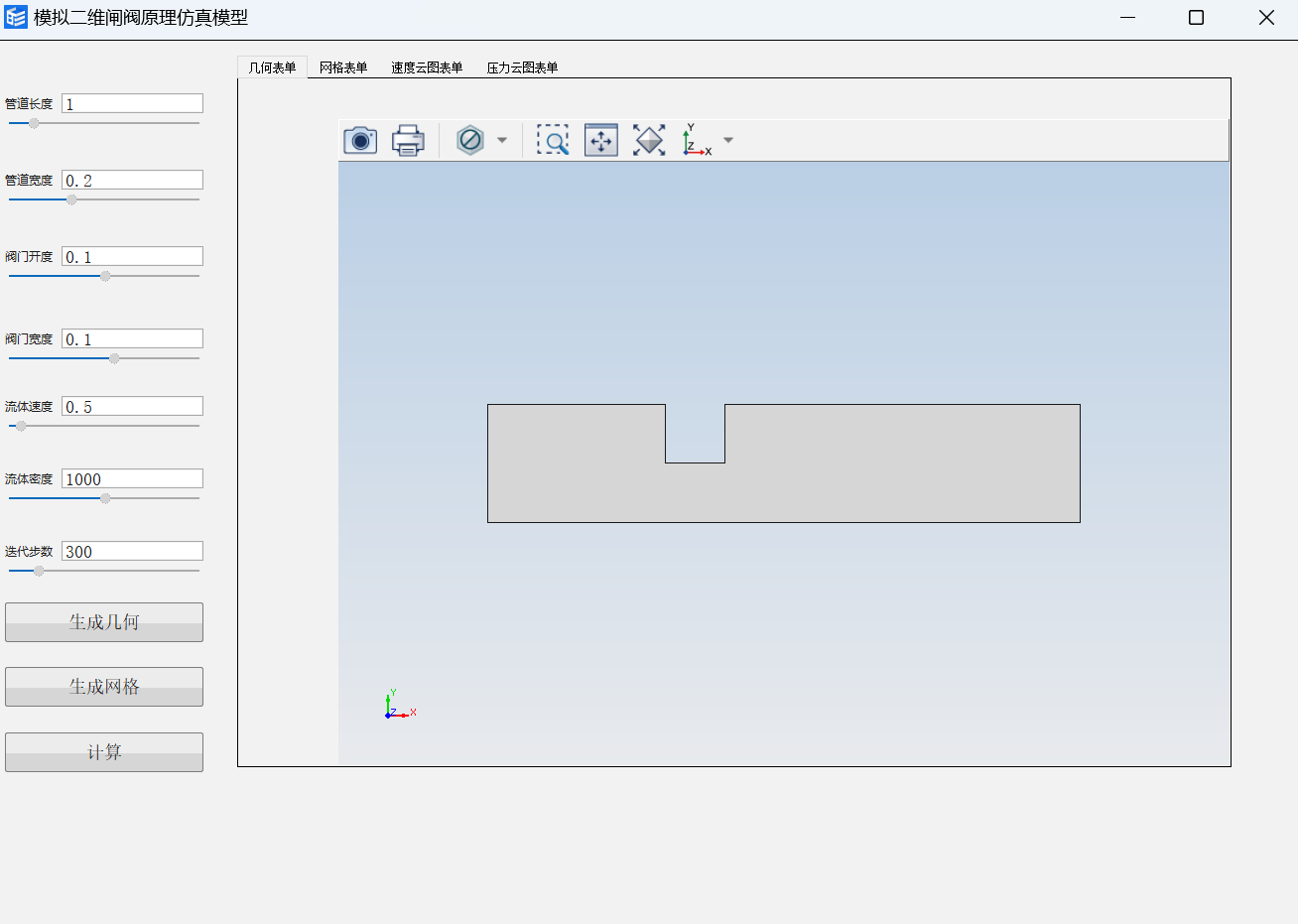The height and width of the screenshot is (924, 1298).
Task: Click the 阀门开度 input field
Action: 132,256
